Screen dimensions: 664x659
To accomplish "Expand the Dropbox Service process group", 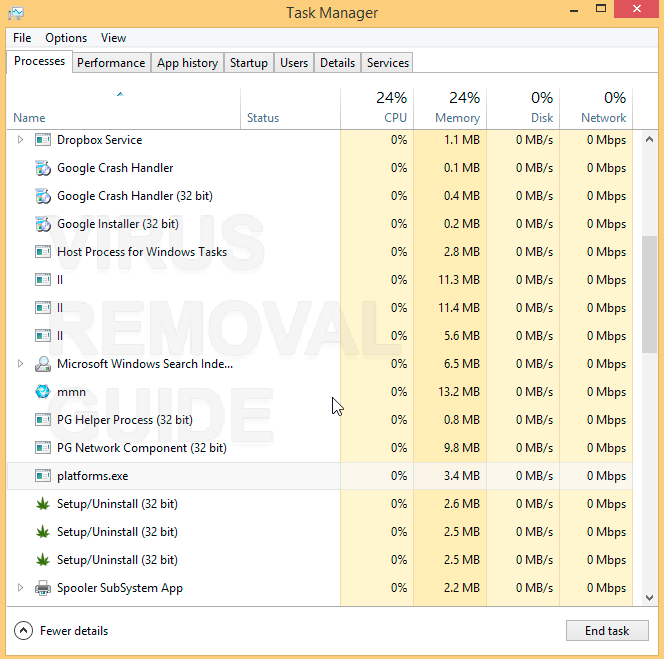I will tap(20, 139).
